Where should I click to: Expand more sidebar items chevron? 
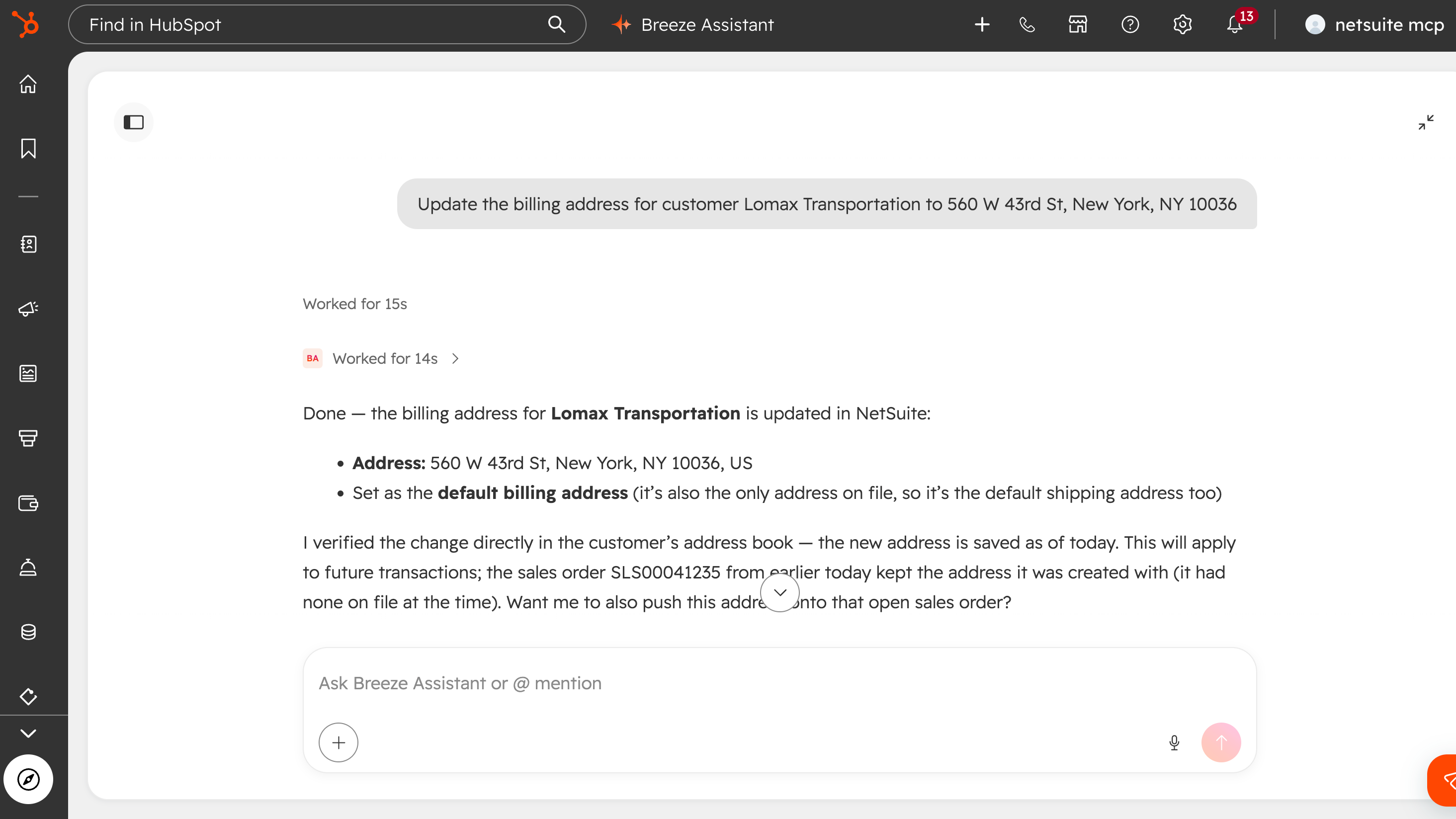click(28, 733)
